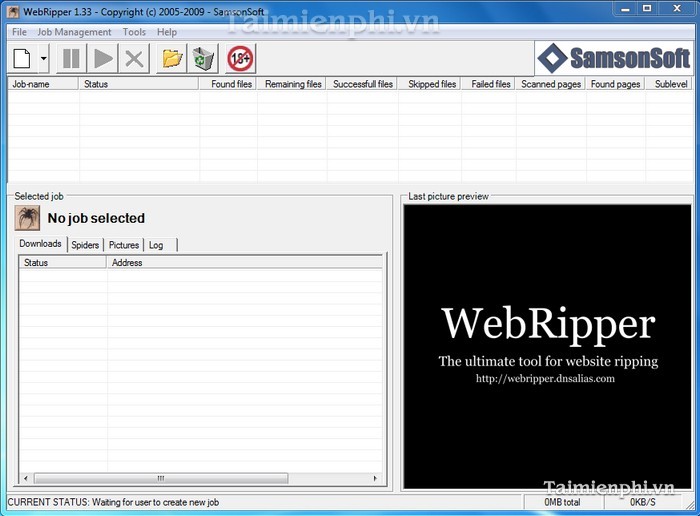Click the SamsonSoft logo banner
The height and width of the screenshot is (516, 700).
614,58
